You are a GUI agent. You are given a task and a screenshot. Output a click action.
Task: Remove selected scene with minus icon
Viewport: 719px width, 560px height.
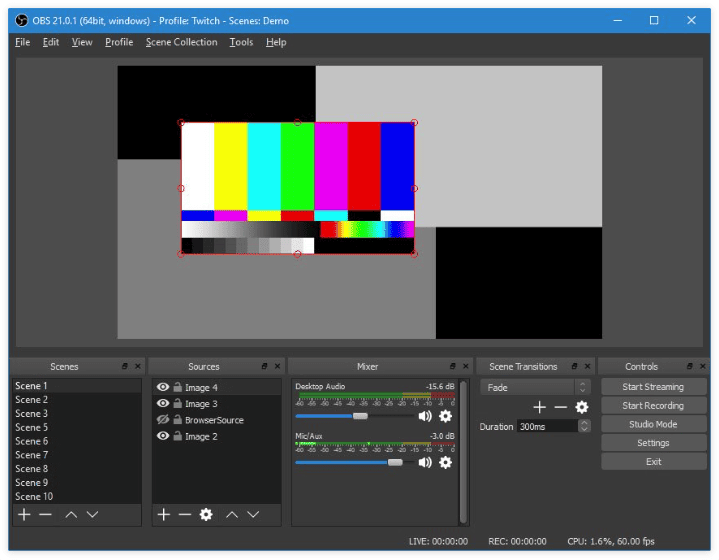tap(45, 515)
